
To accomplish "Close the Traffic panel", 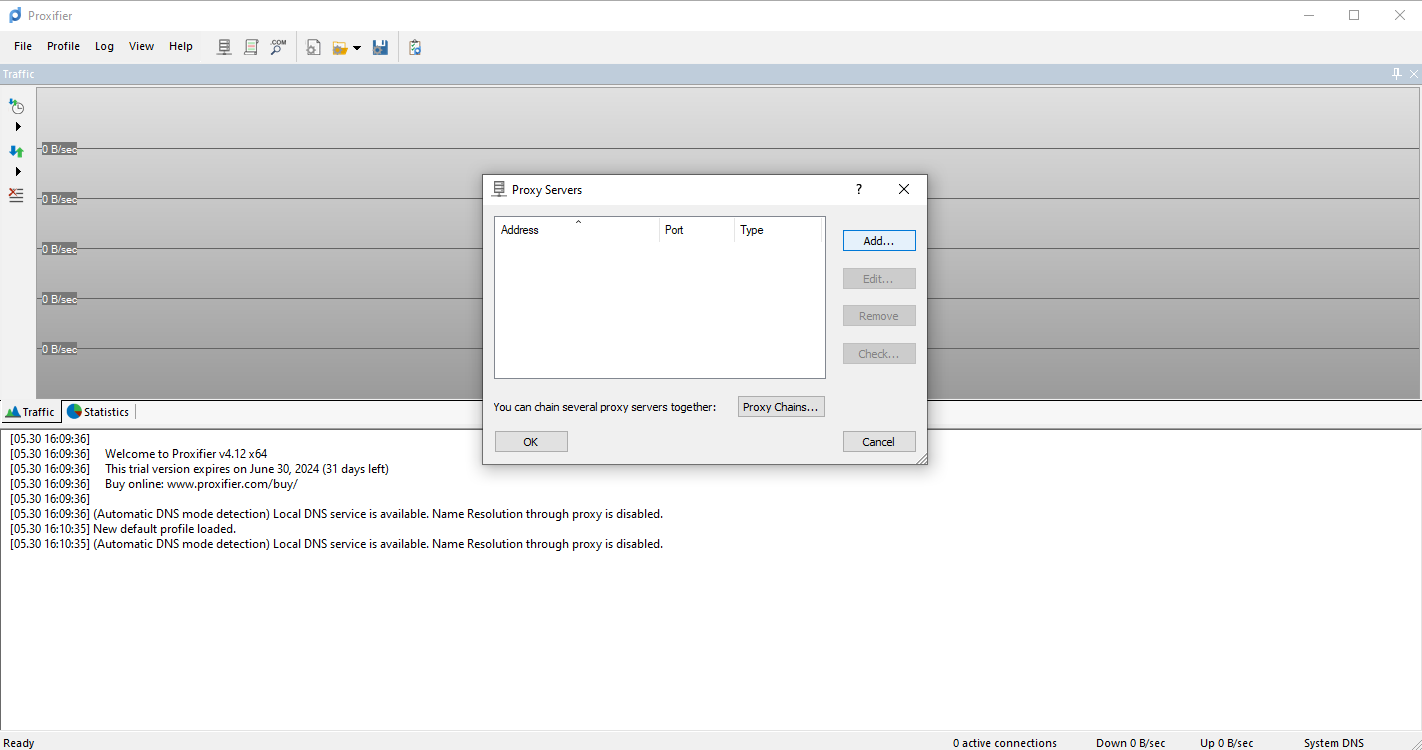I will tap(1414, 74).
